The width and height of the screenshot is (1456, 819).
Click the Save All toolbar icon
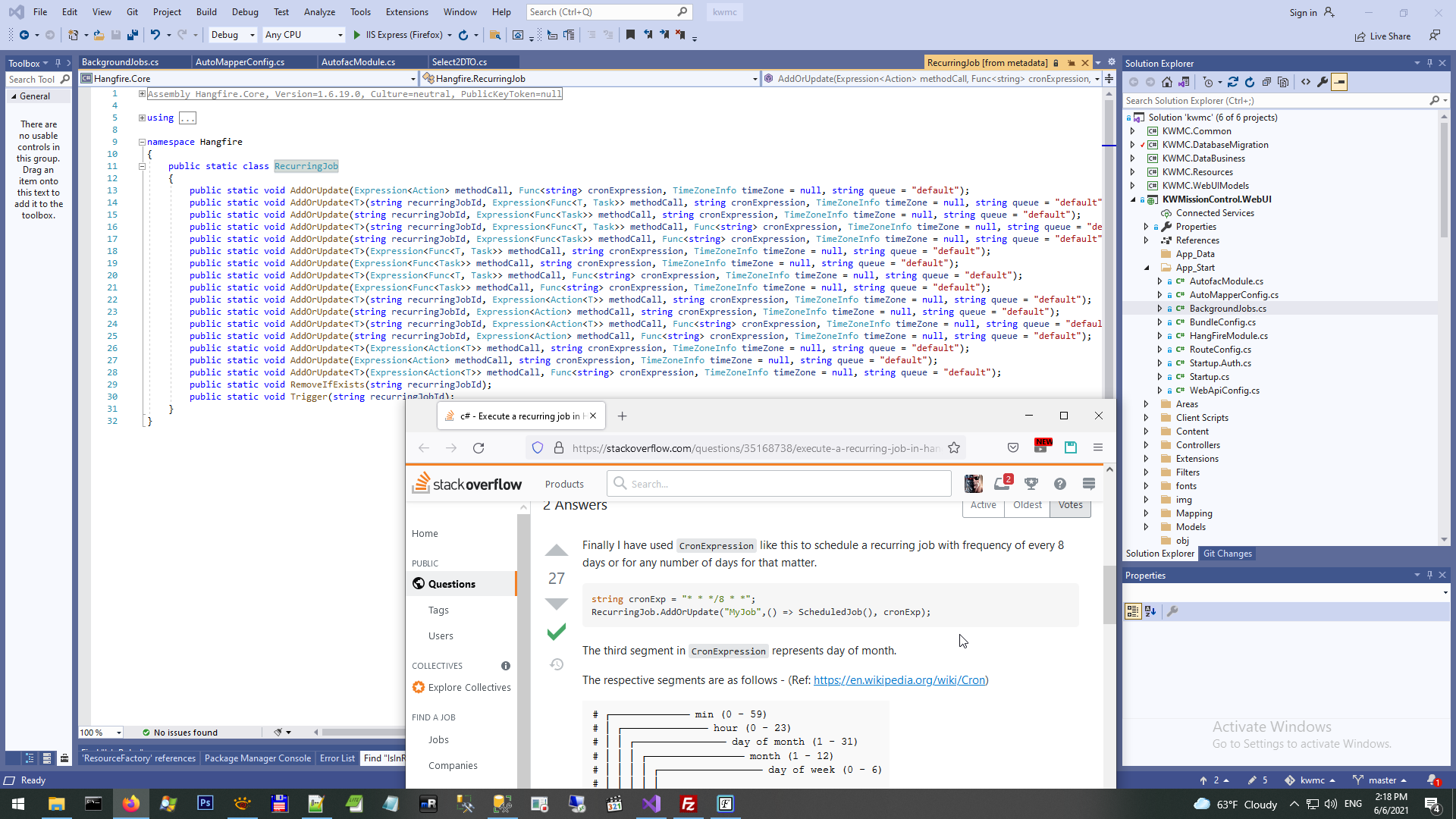(133, 35)
